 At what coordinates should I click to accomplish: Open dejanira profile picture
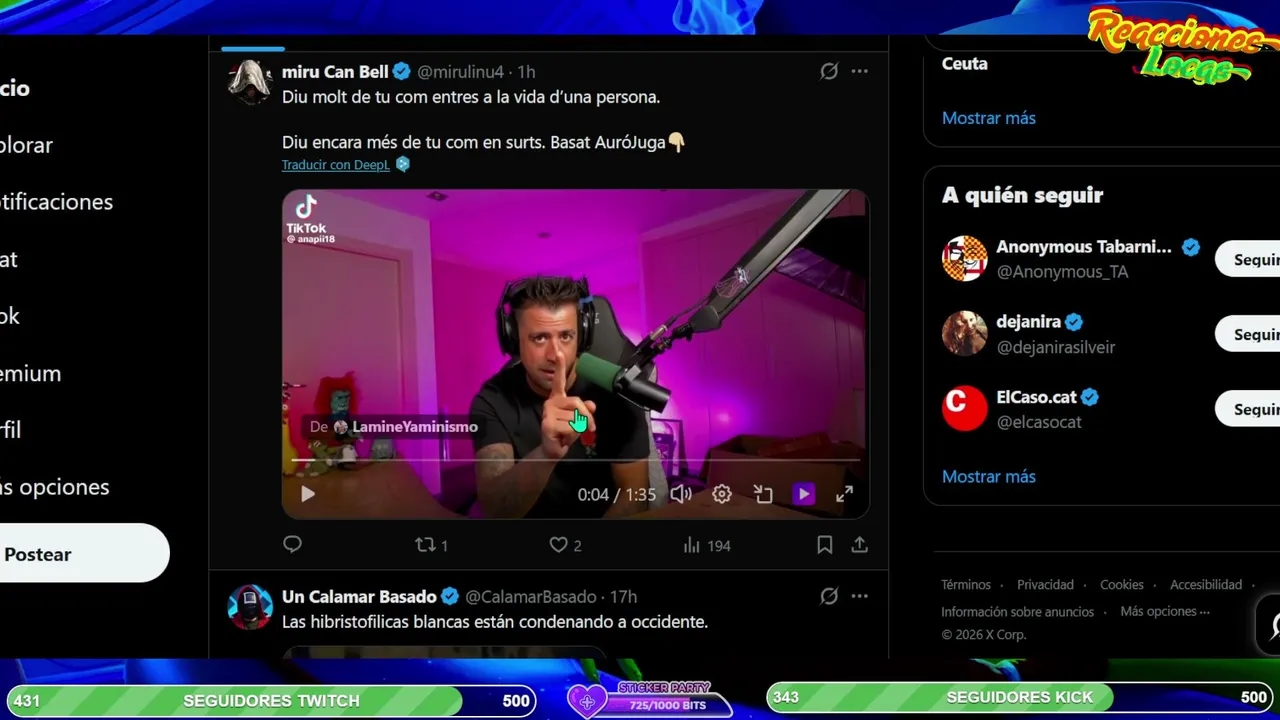965,334
